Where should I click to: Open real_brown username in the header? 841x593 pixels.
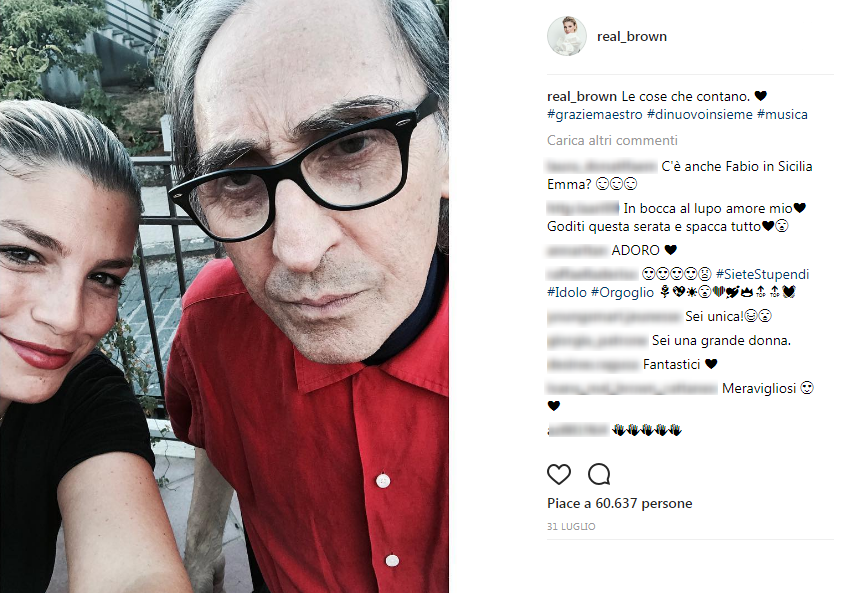point(632,36)
